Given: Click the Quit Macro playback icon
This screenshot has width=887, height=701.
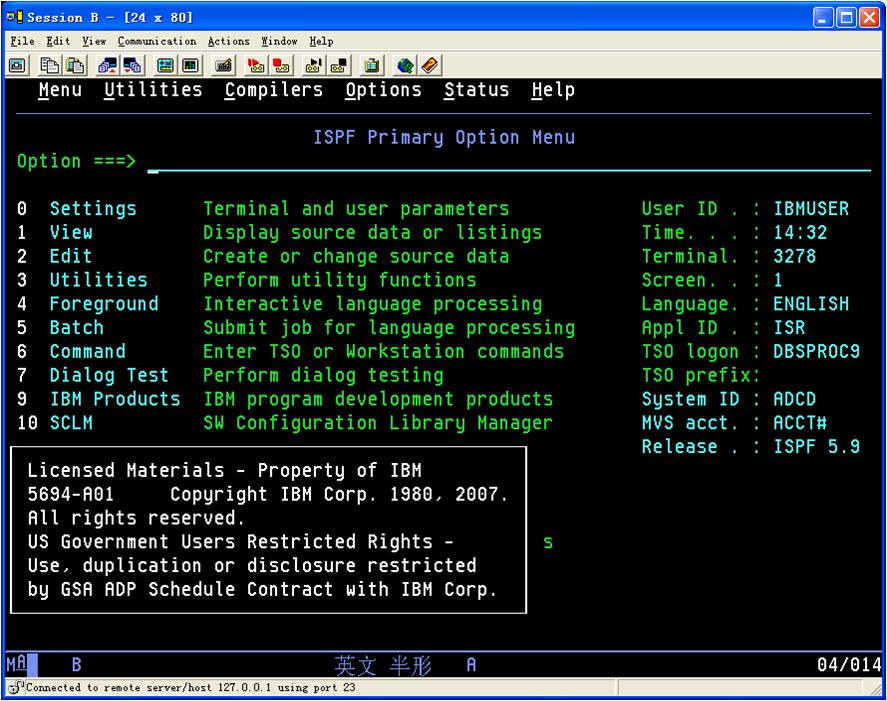Looking at the screenshot, I should [339, 66].
